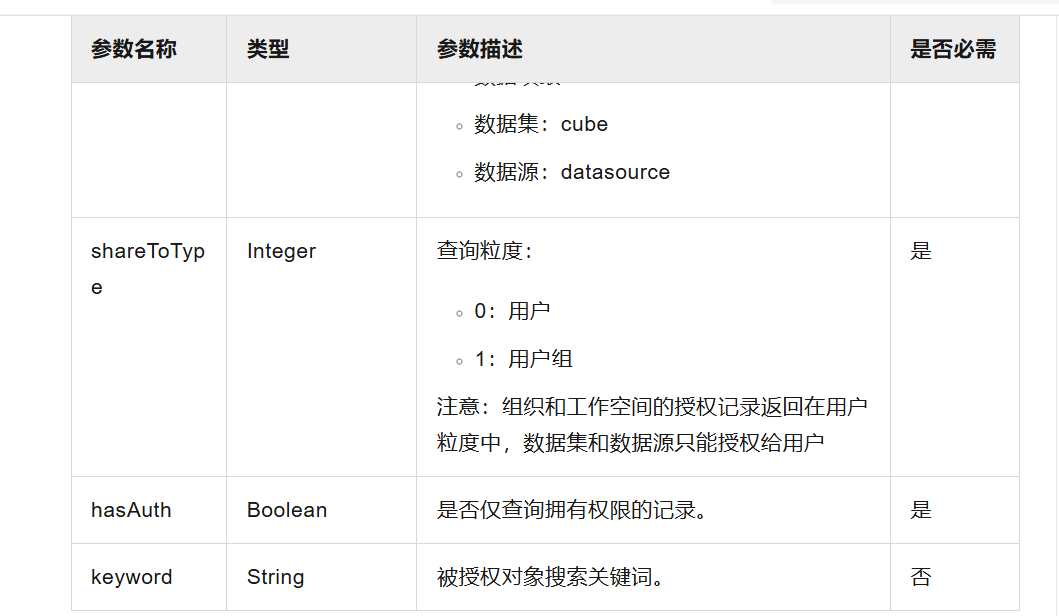Click the 注意 note paragraph text

click(x=651, y=425)
